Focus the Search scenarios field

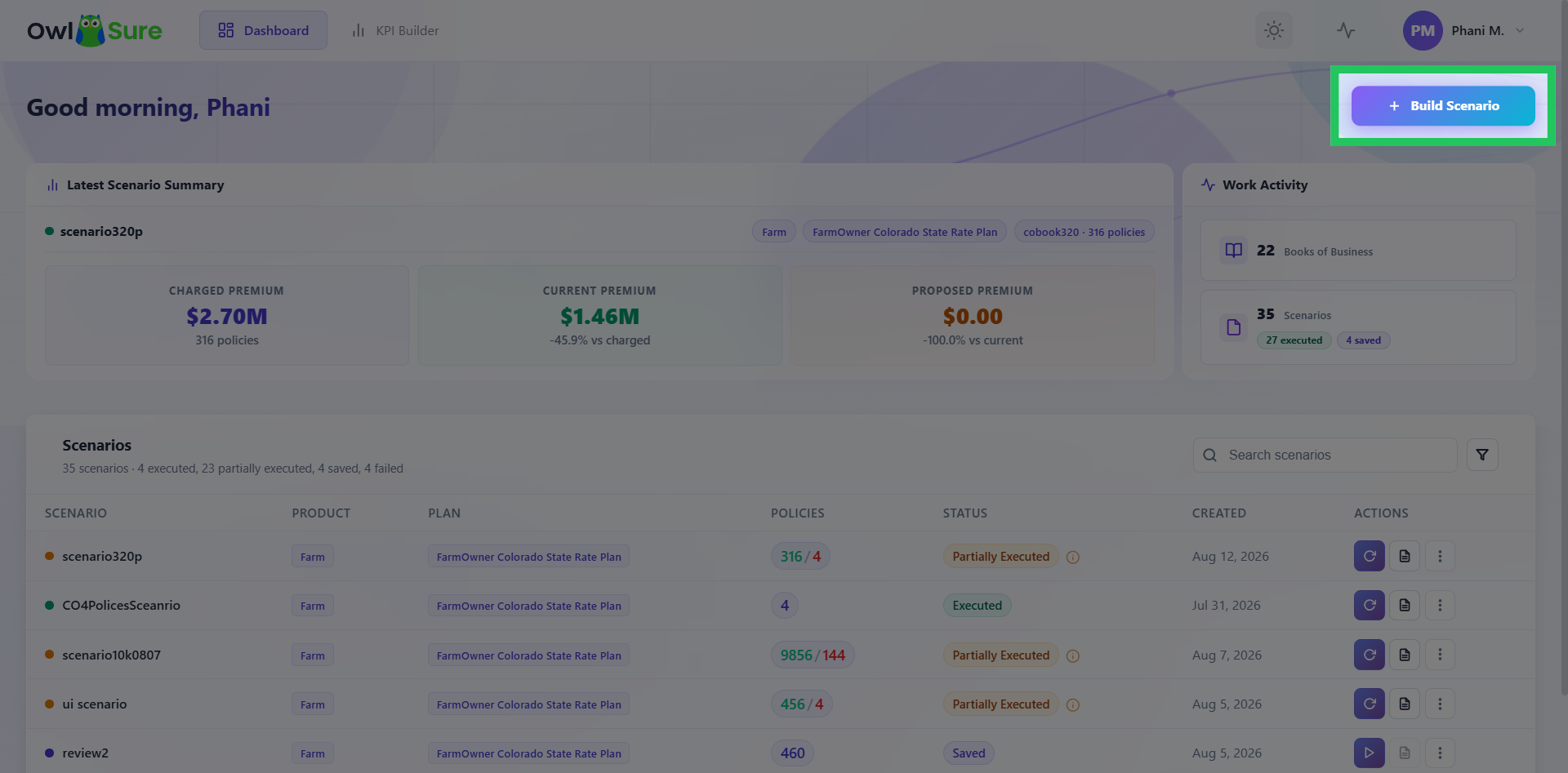[1325, 455]
